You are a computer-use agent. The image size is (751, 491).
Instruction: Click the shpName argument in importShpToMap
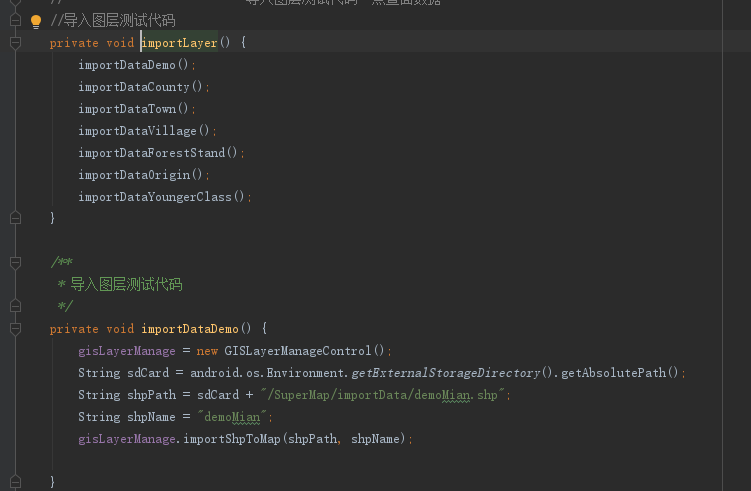(375, 439)
